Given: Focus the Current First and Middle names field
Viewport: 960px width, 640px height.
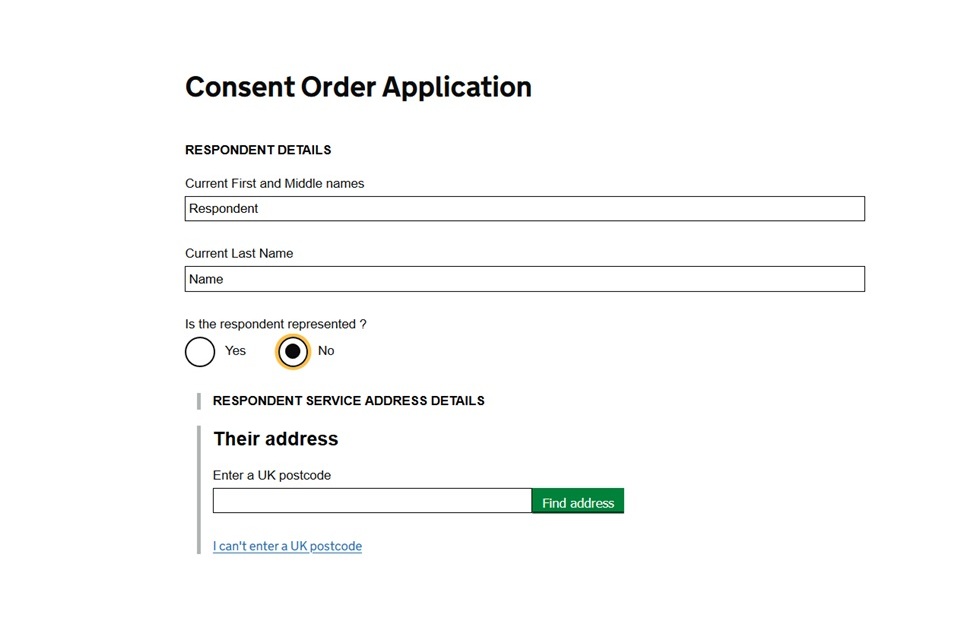Looking at the screenshot, I should pos(524,208).
